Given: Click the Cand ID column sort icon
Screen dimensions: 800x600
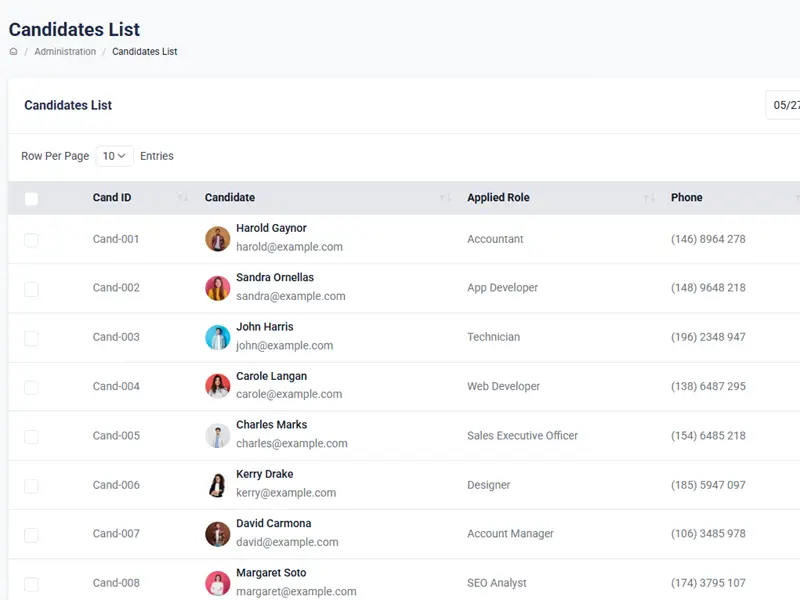Looking at the screenshot, I should pyautogui.click(x=182, y=198).
